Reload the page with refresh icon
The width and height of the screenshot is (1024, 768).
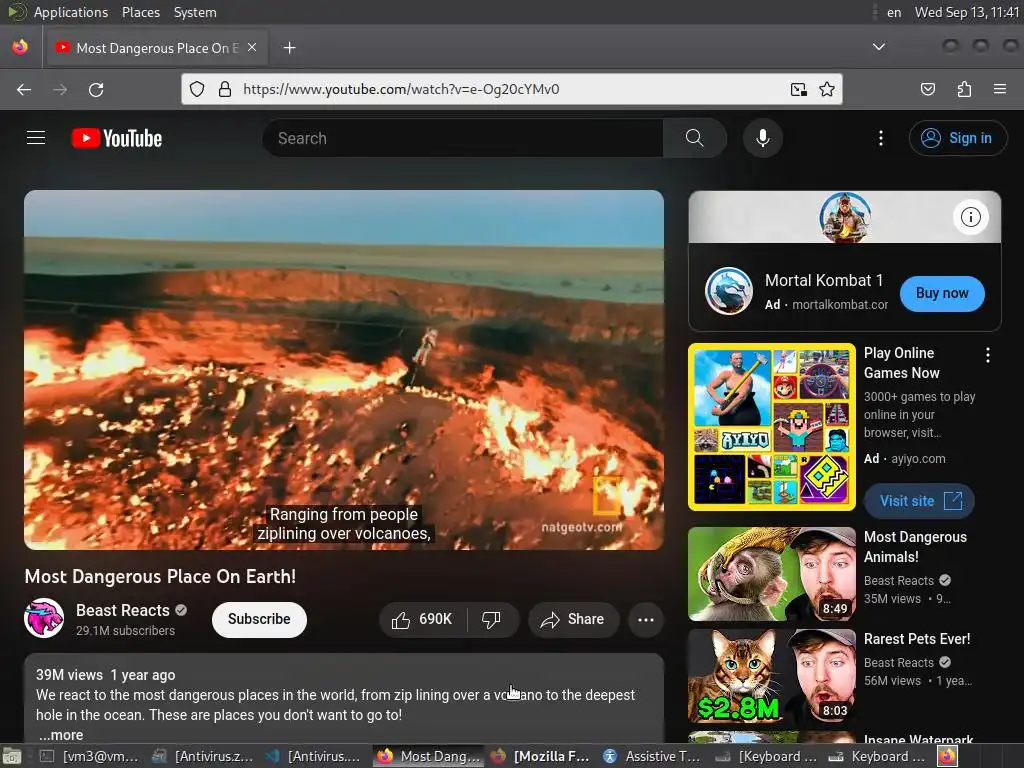[x=96, y=89]
